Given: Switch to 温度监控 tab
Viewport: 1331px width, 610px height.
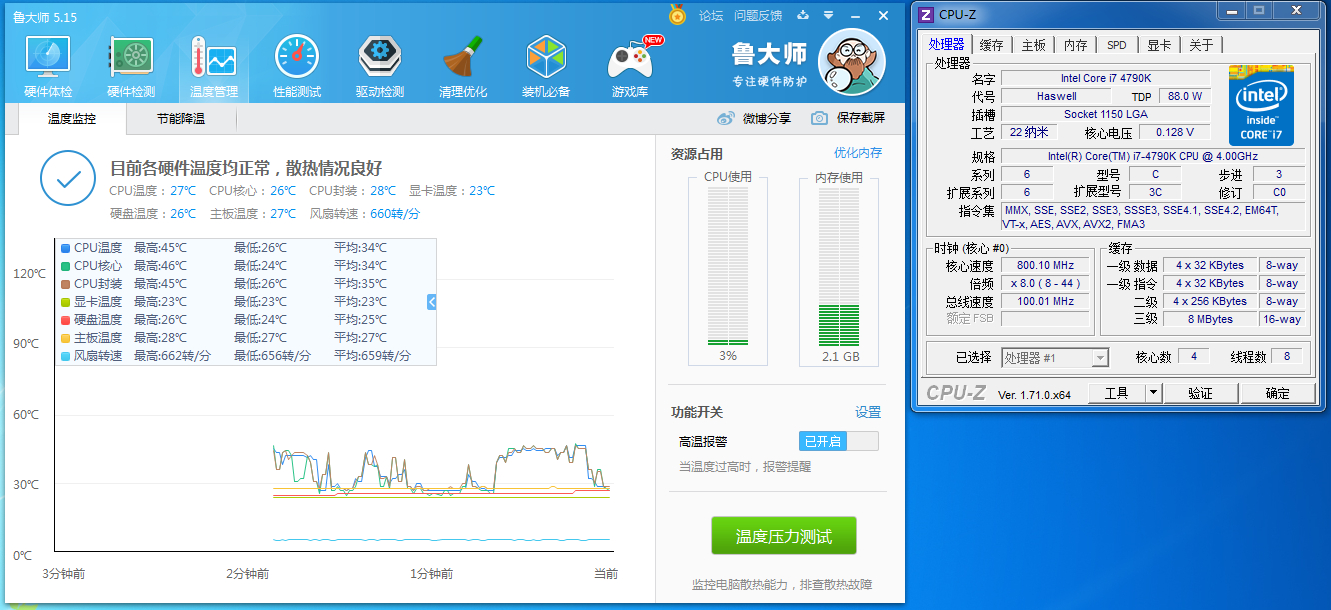Looking at the screenshot, I should click(73, 119).
